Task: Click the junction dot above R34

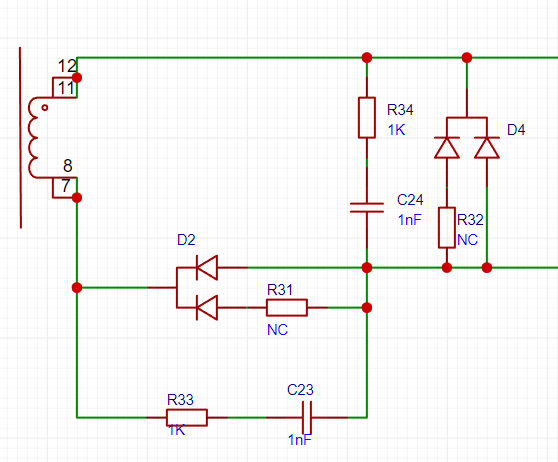Action: tap(367, 57)
